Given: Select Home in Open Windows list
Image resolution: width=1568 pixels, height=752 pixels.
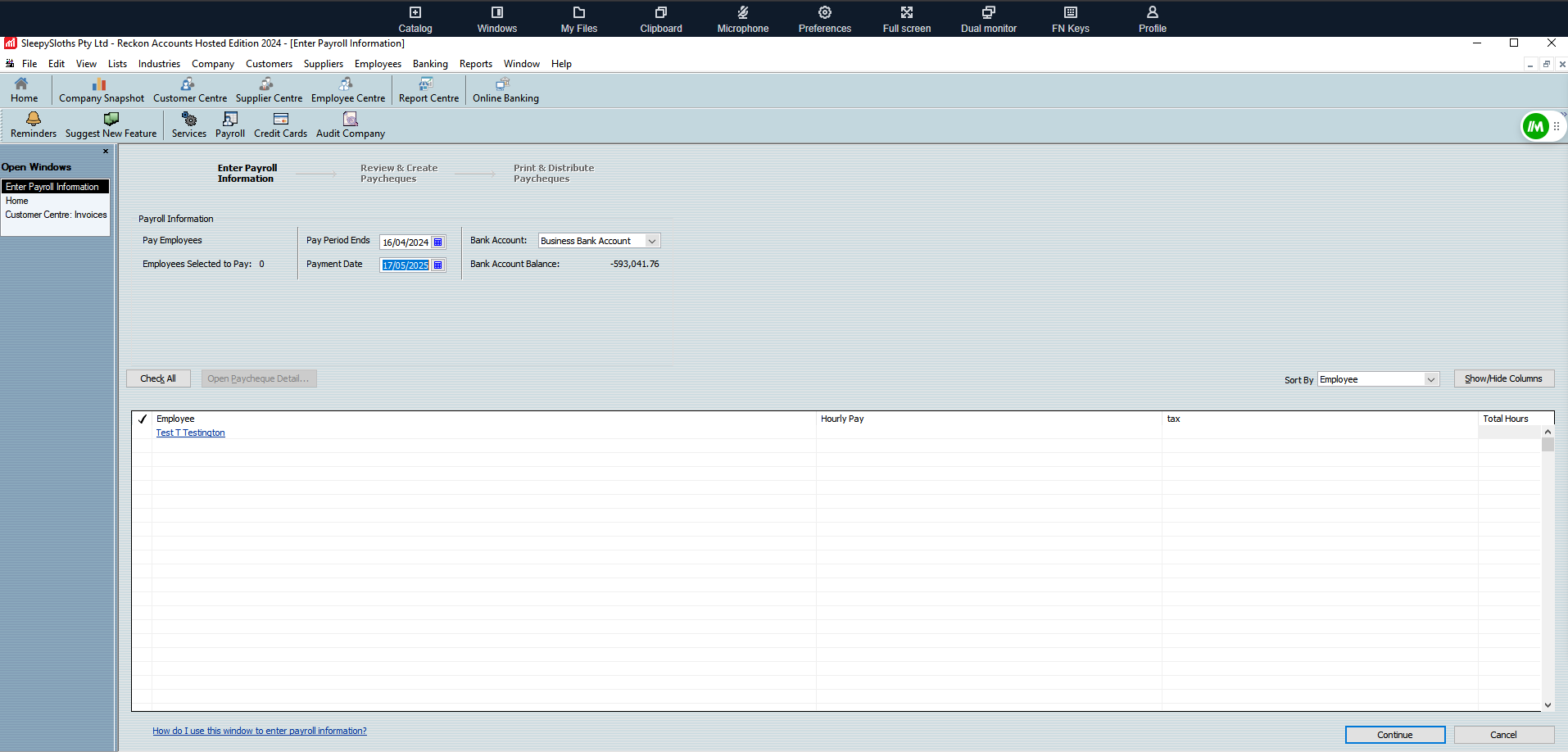Looking at the screenshot, I should pyautogui.click(x=55, y=201).
